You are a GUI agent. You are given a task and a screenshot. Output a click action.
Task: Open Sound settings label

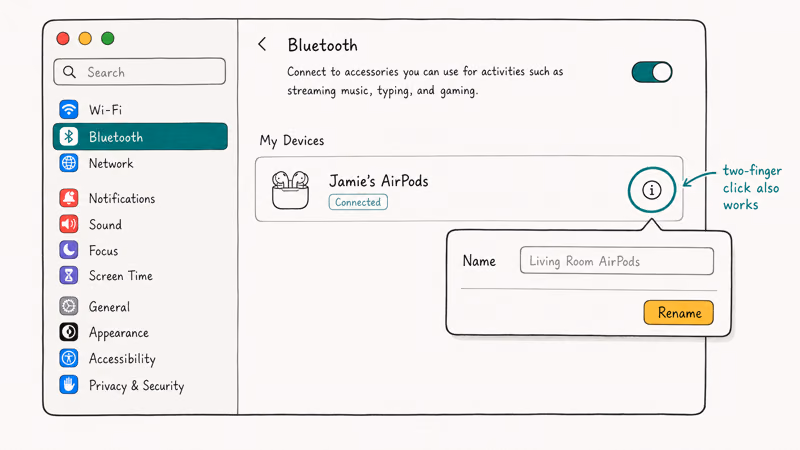106,224
